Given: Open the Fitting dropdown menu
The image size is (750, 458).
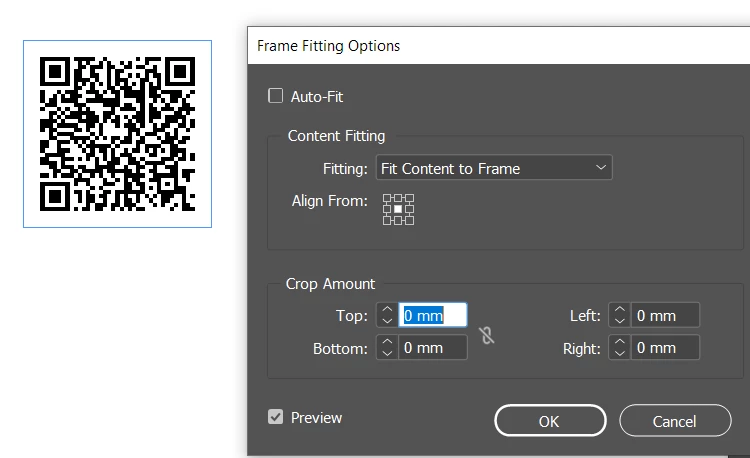Looking at the screenshot, I should coord(494,168).
